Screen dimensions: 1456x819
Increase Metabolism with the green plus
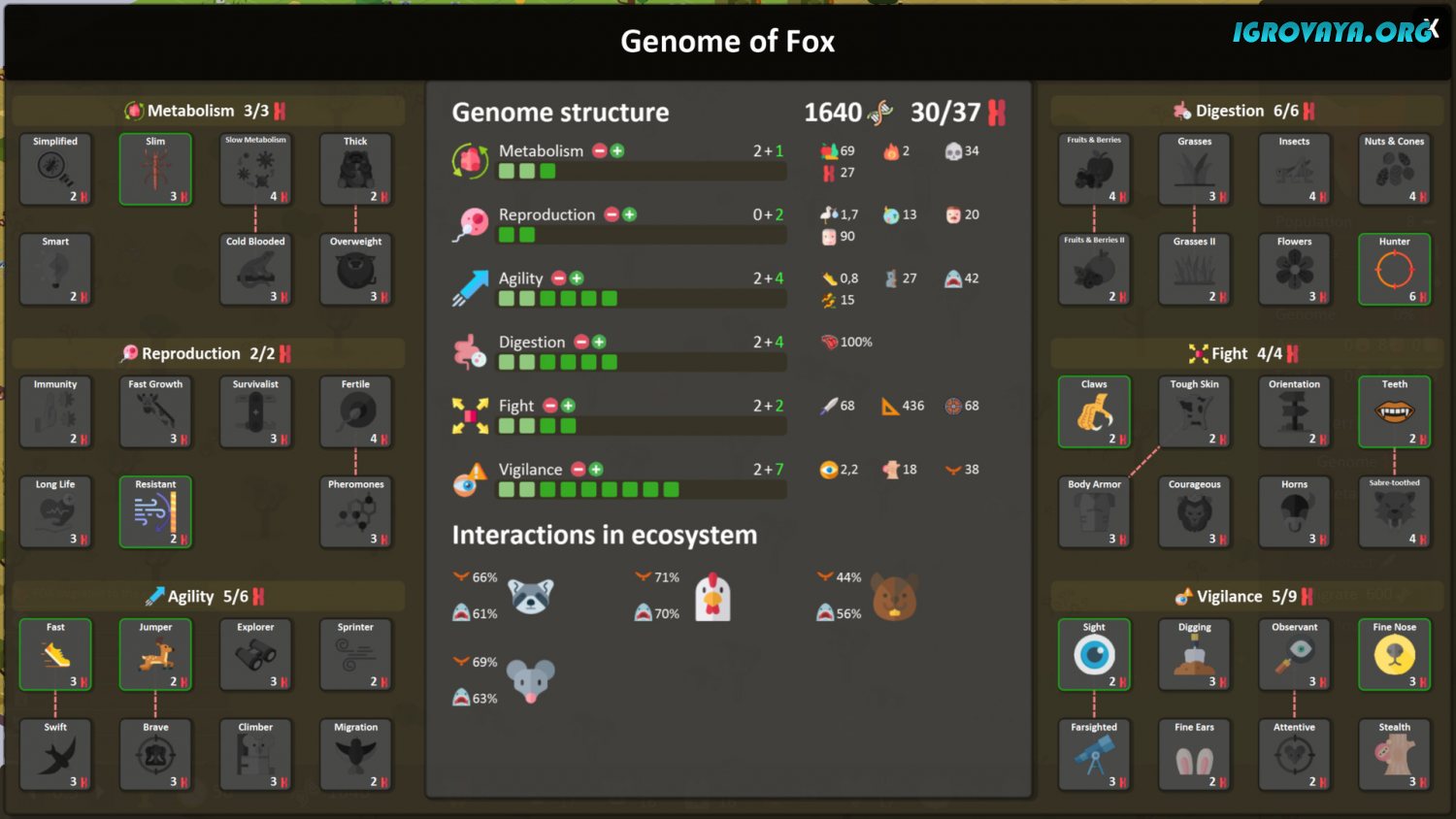617,150
